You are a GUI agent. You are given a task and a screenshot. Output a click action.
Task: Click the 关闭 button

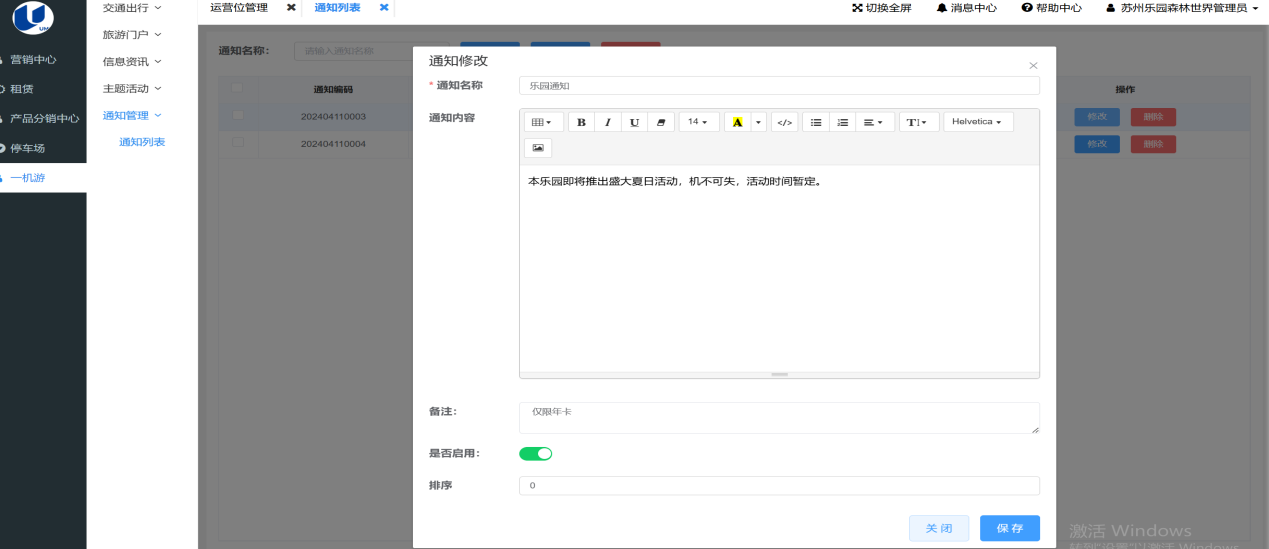(938, 528)
